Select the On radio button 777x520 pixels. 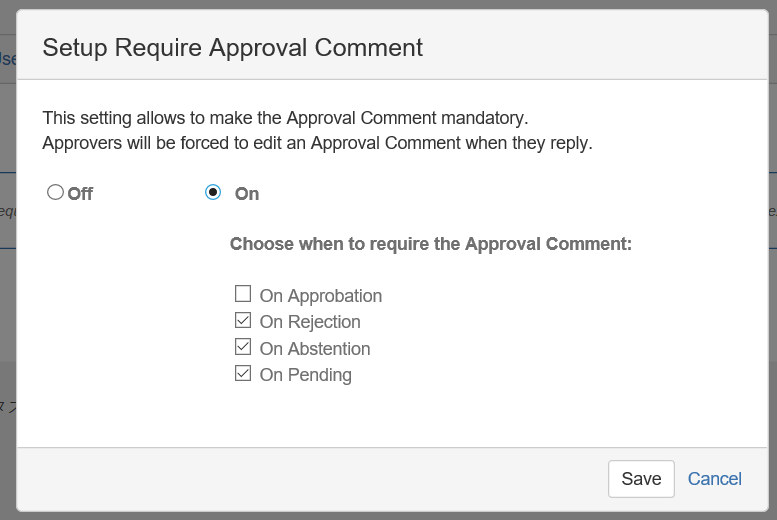click(x=212, y=192)
